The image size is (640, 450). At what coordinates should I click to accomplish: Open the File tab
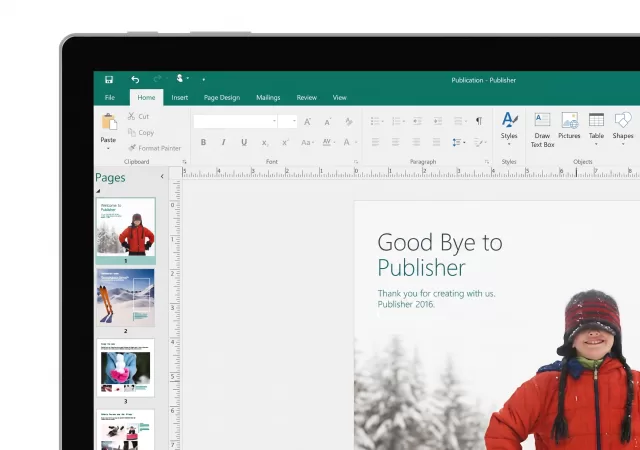tap(110, 98)
